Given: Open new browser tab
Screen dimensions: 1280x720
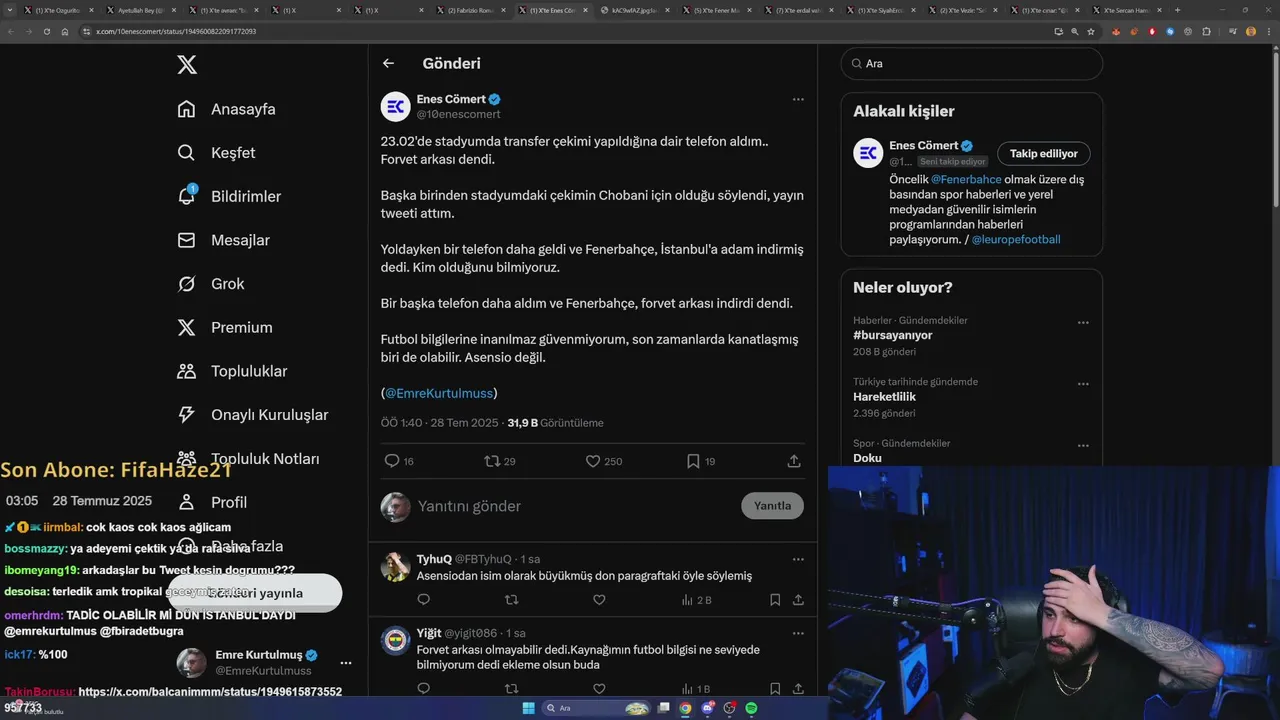Looking at the screenshot, I should click(1177, 10).
